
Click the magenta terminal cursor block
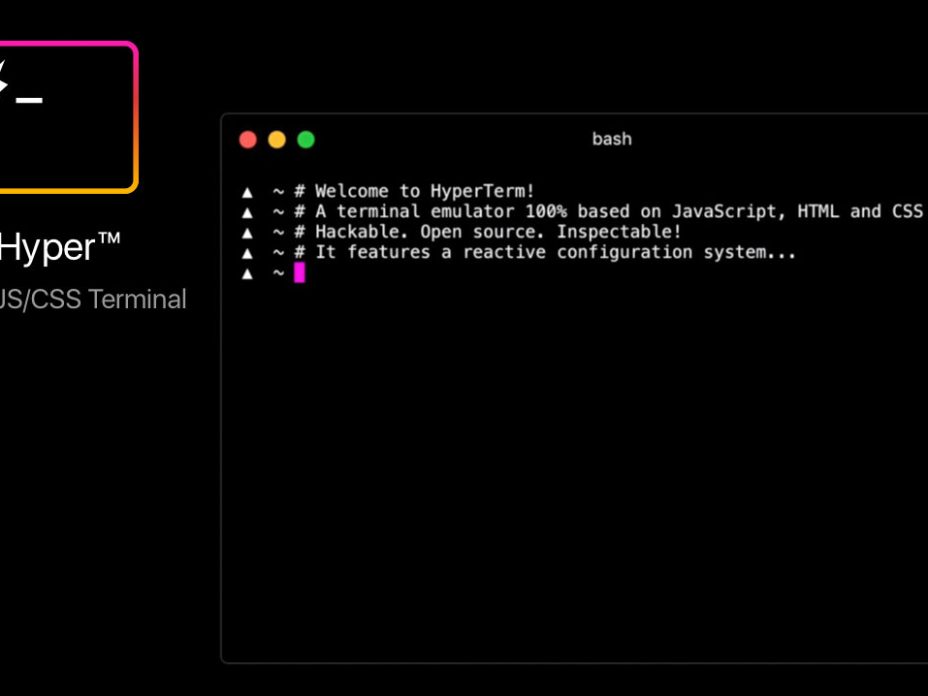[x=299, y=273]
